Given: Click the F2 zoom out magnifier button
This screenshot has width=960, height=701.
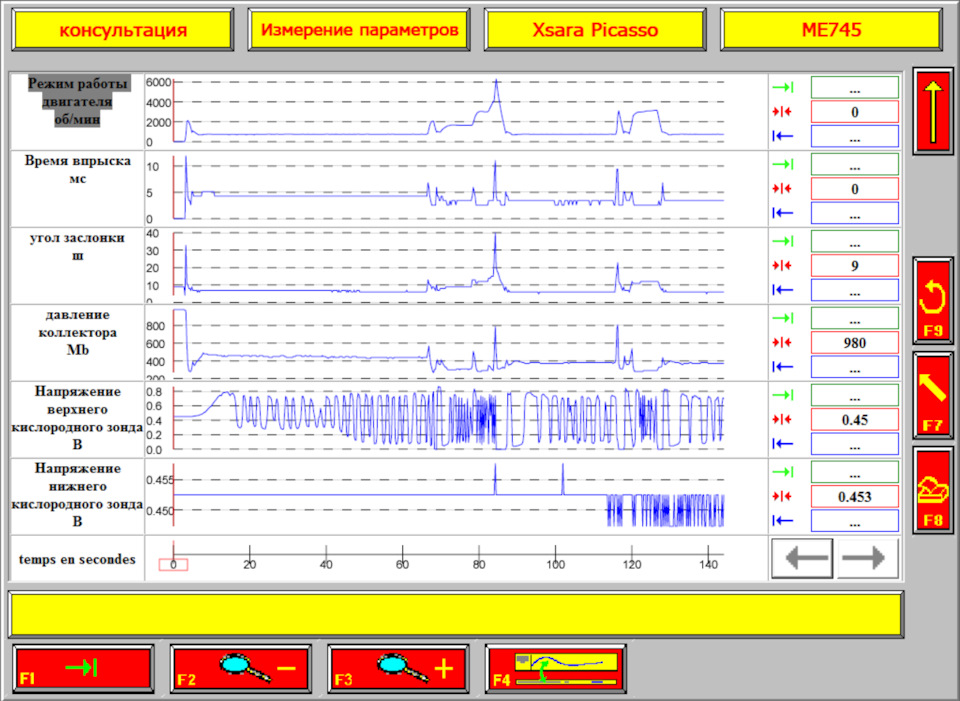Looking at the screenshot, I should 240,669.
